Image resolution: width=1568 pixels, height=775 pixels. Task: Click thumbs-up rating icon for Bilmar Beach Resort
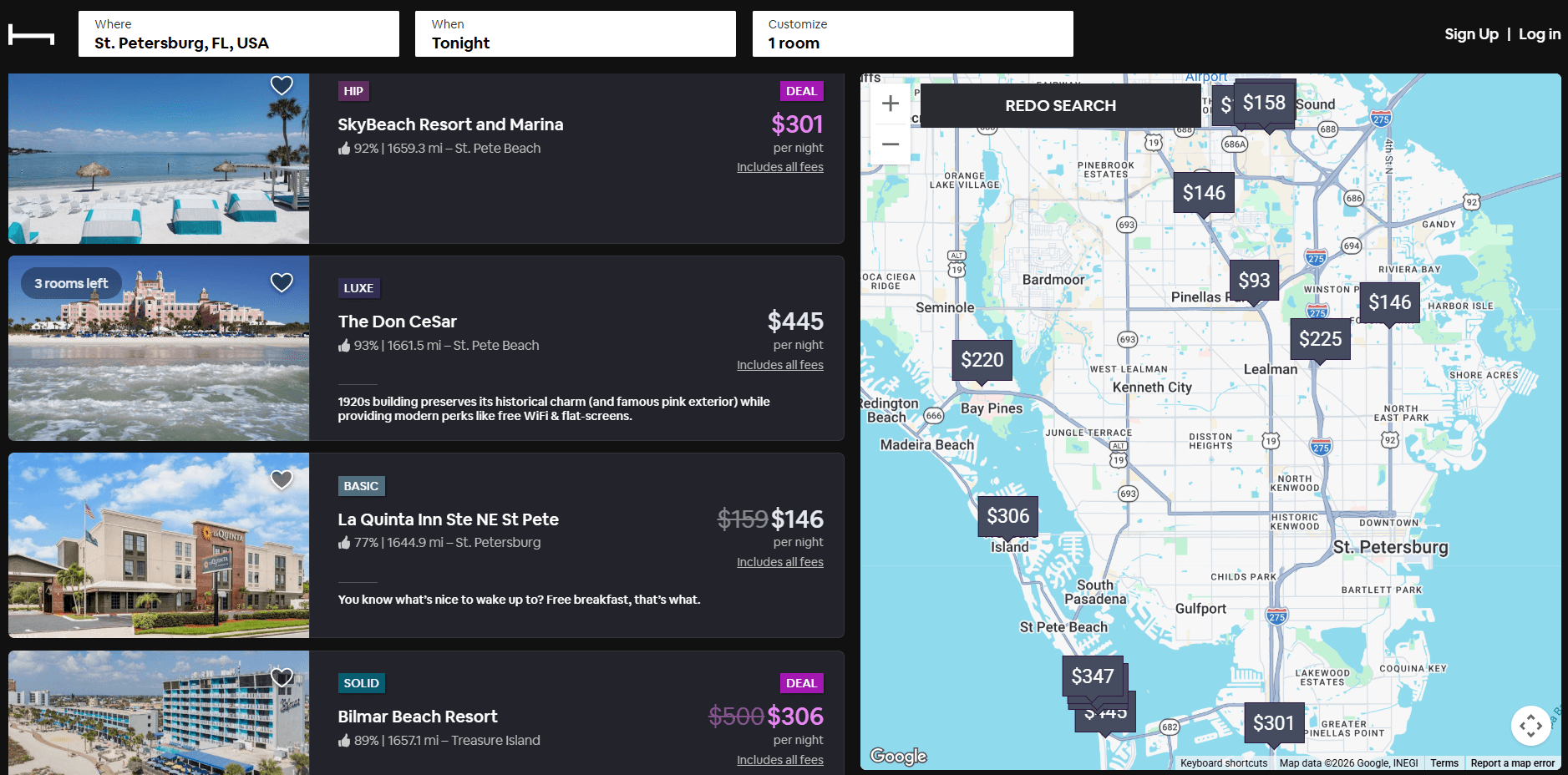(x=344, y=741)
